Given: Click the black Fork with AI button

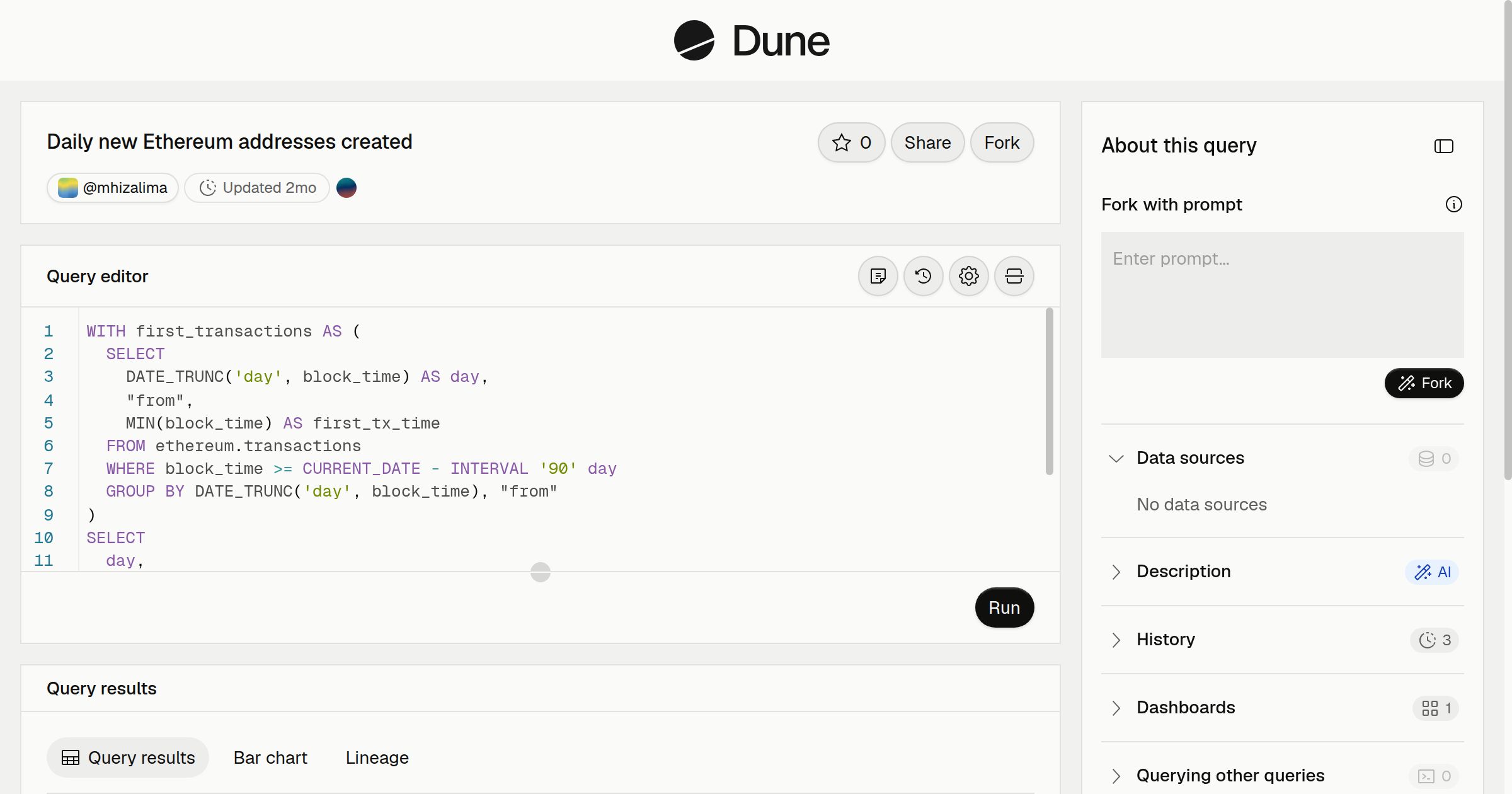Looking at the screenshot, I should pos(1424,383).
